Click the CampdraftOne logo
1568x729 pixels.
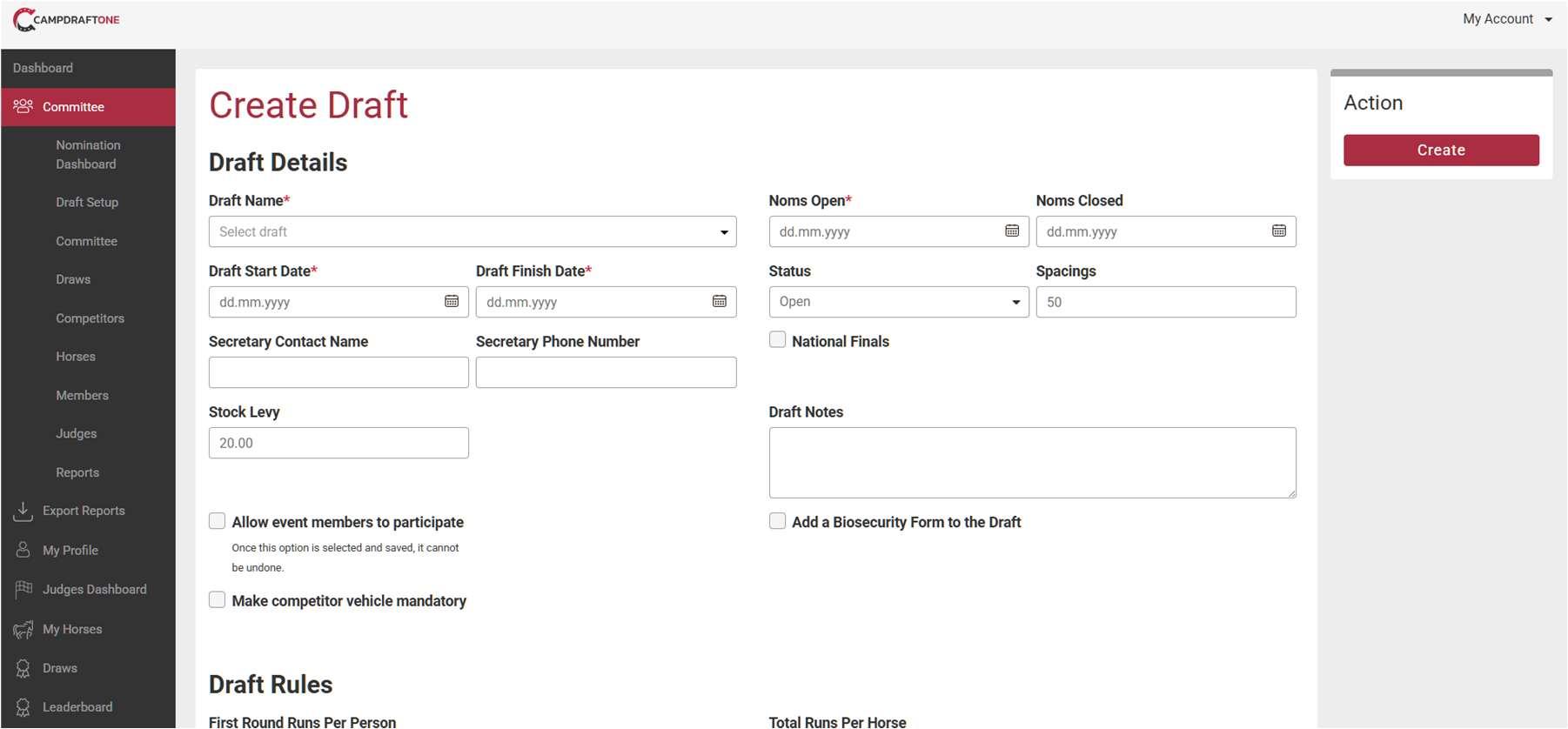point(66,19)
